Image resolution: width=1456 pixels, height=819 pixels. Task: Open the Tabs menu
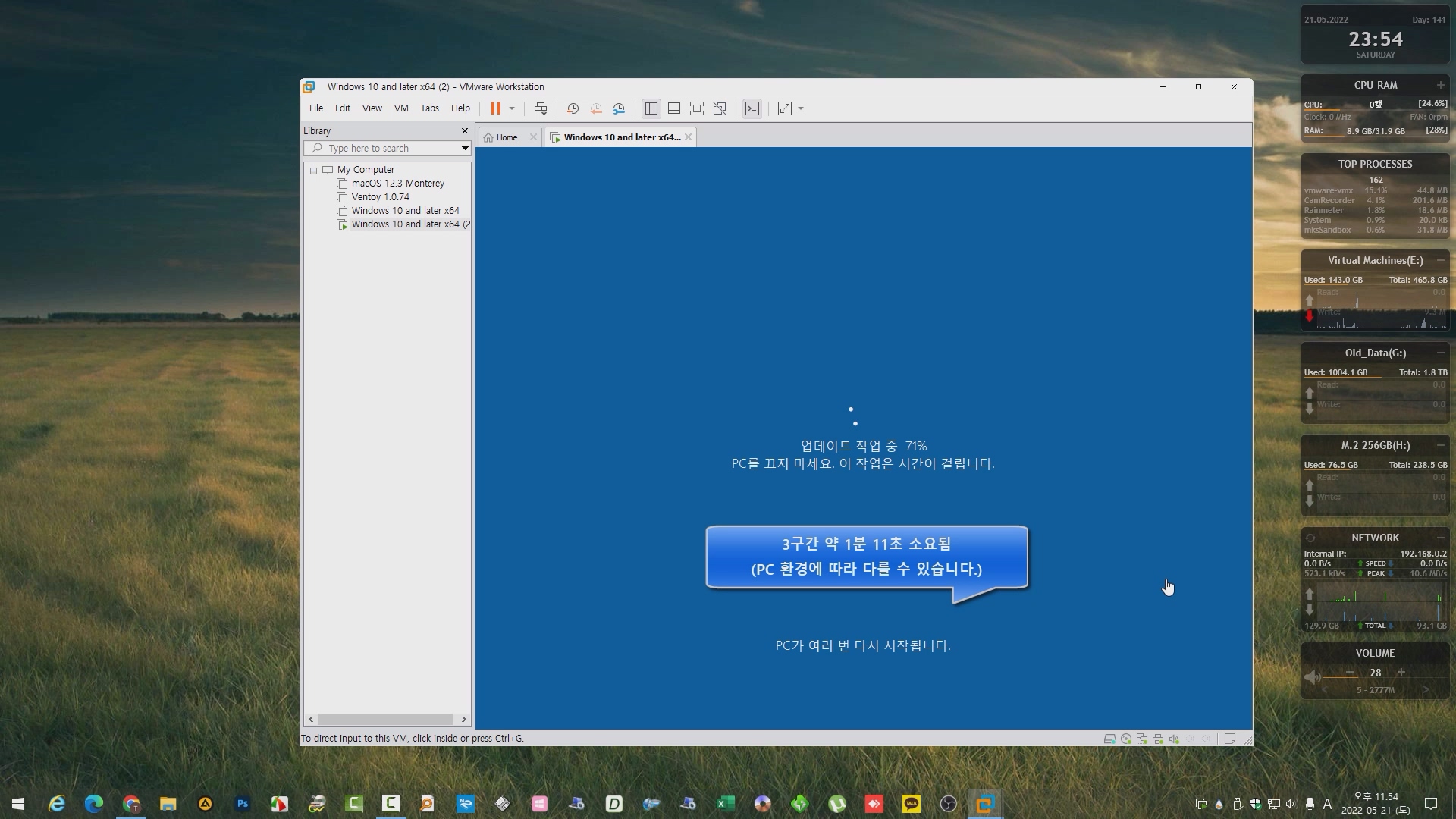point(430,108)
